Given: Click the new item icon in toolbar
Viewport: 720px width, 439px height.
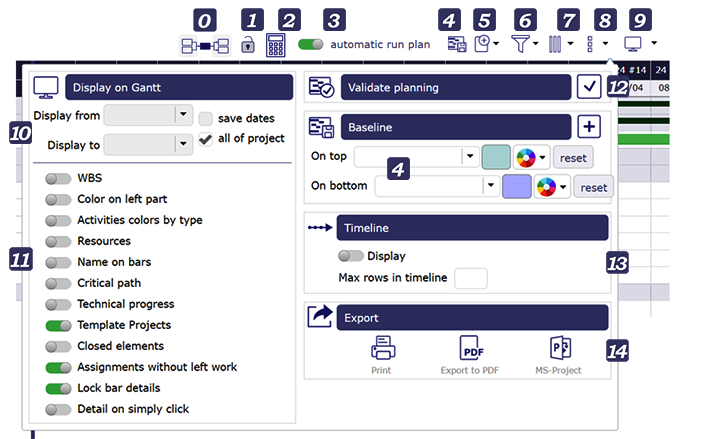Looking at the screenshot, I should 482,44.
